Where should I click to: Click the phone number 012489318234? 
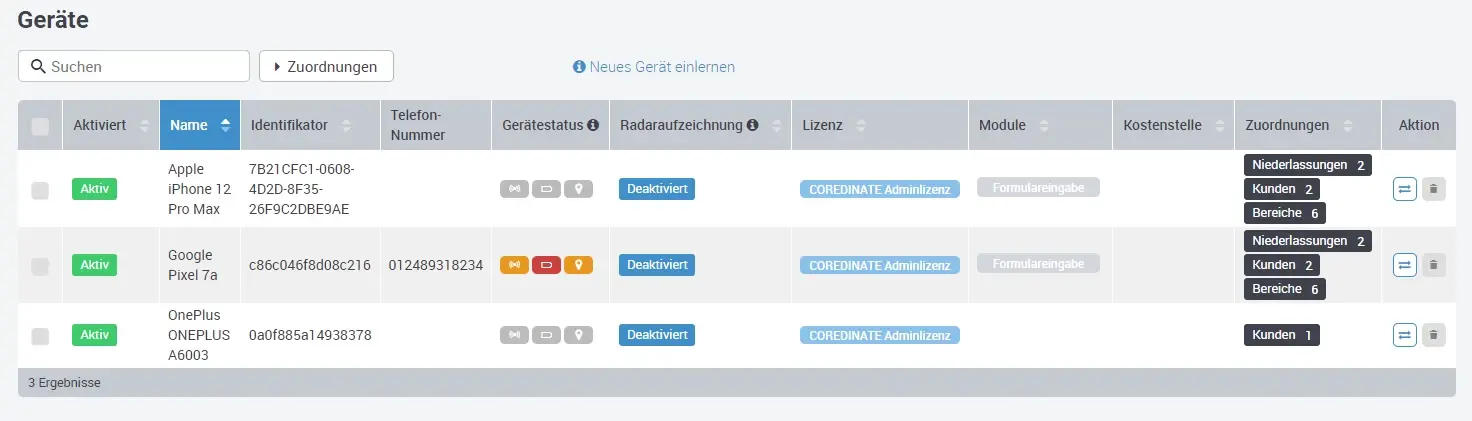(x=436, y=265)
